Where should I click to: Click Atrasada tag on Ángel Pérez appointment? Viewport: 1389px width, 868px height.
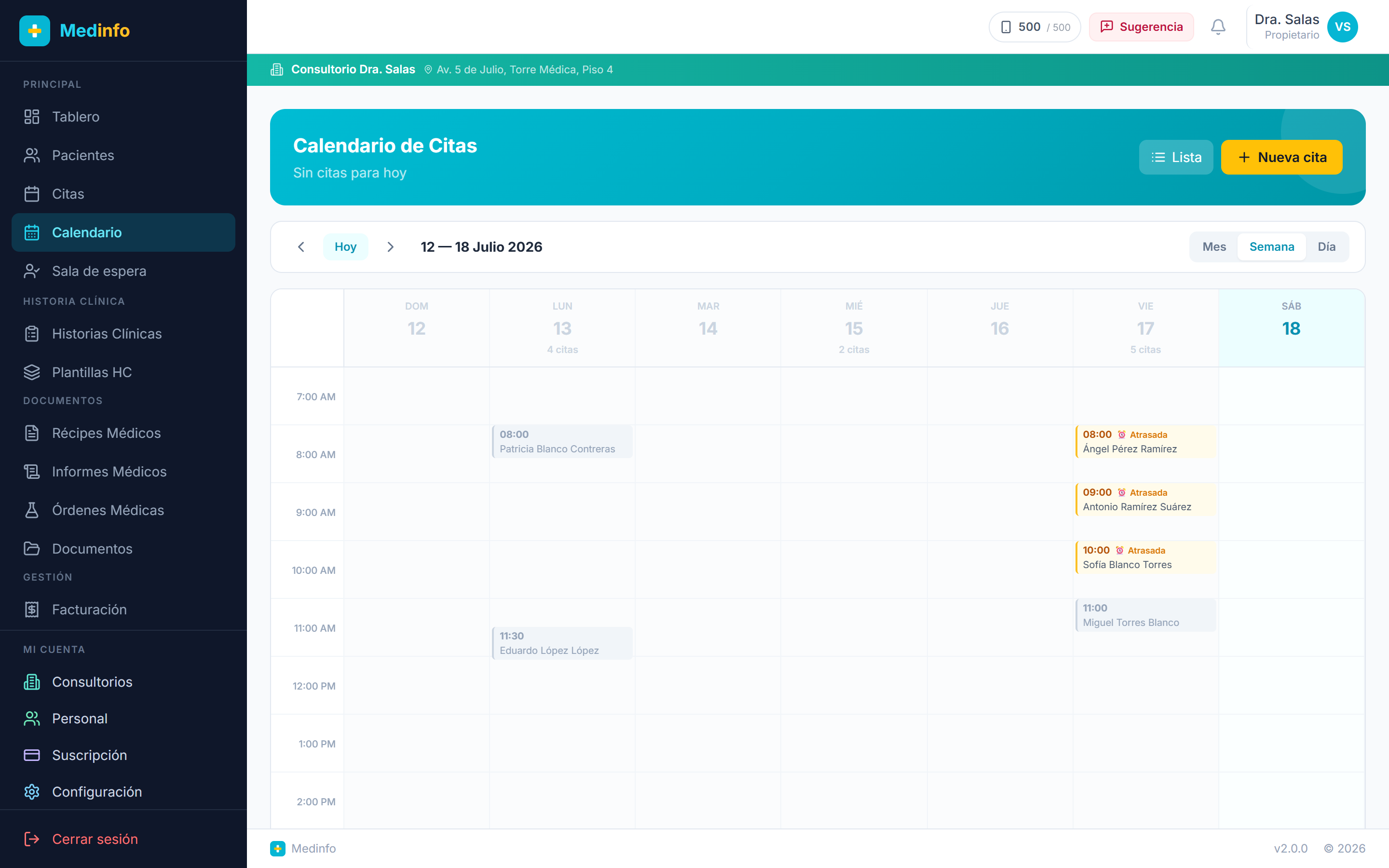[1142, 434]
